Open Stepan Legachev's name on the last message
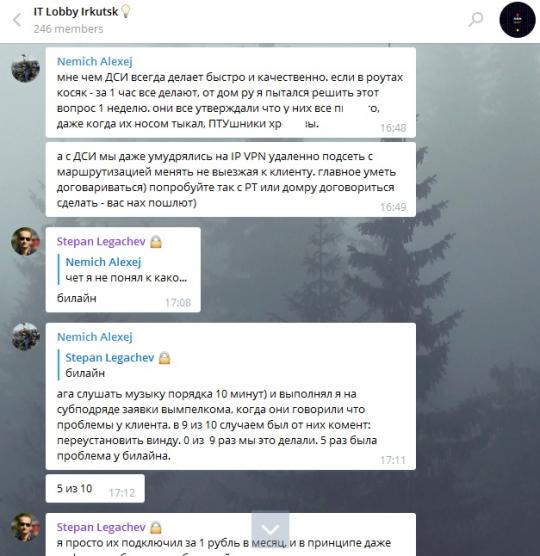The height and width of the screenshot is (556, 540). point(101,527)
